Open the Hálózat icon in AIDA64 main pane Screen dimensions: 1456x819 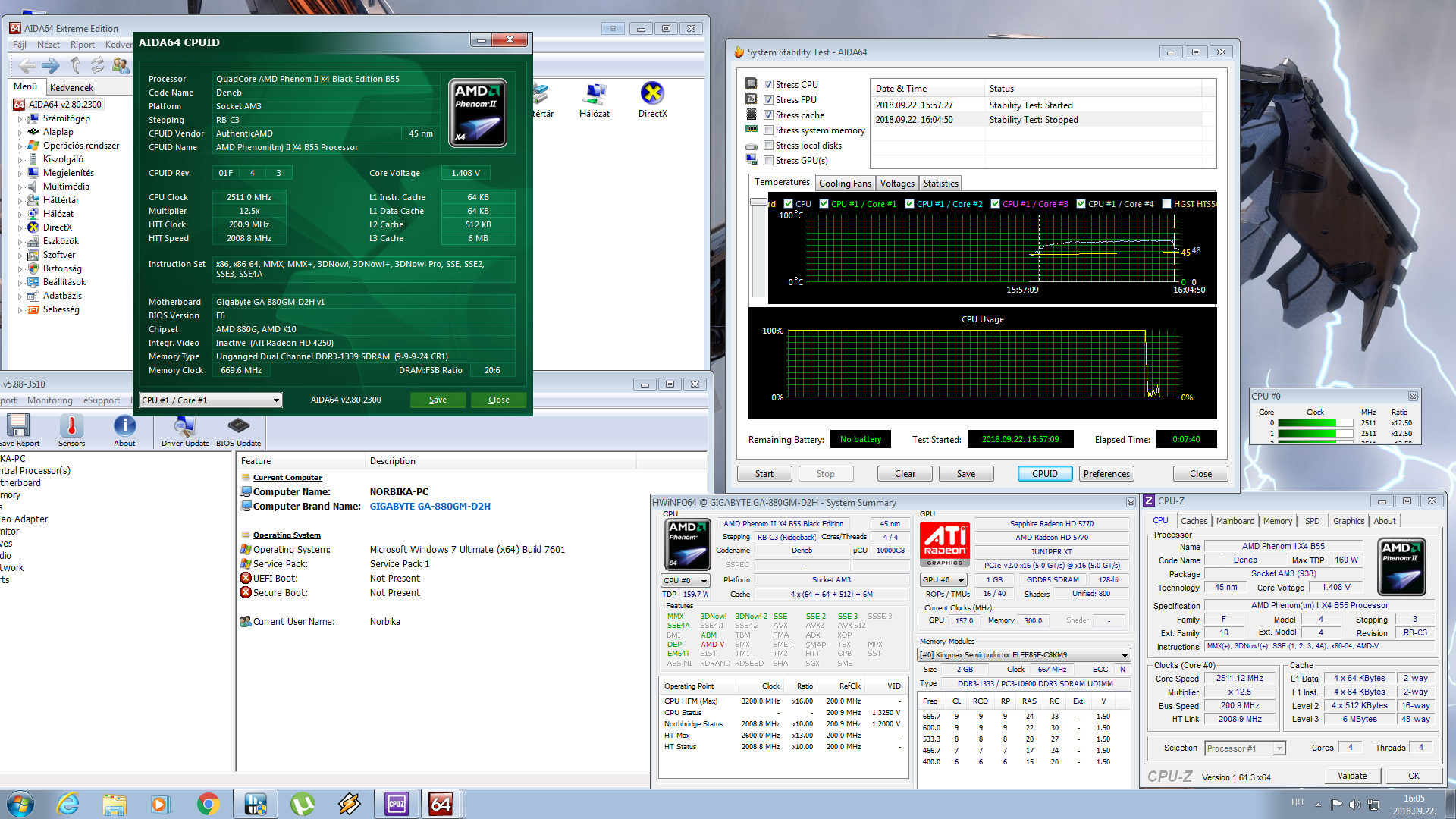tap(595, 99)
